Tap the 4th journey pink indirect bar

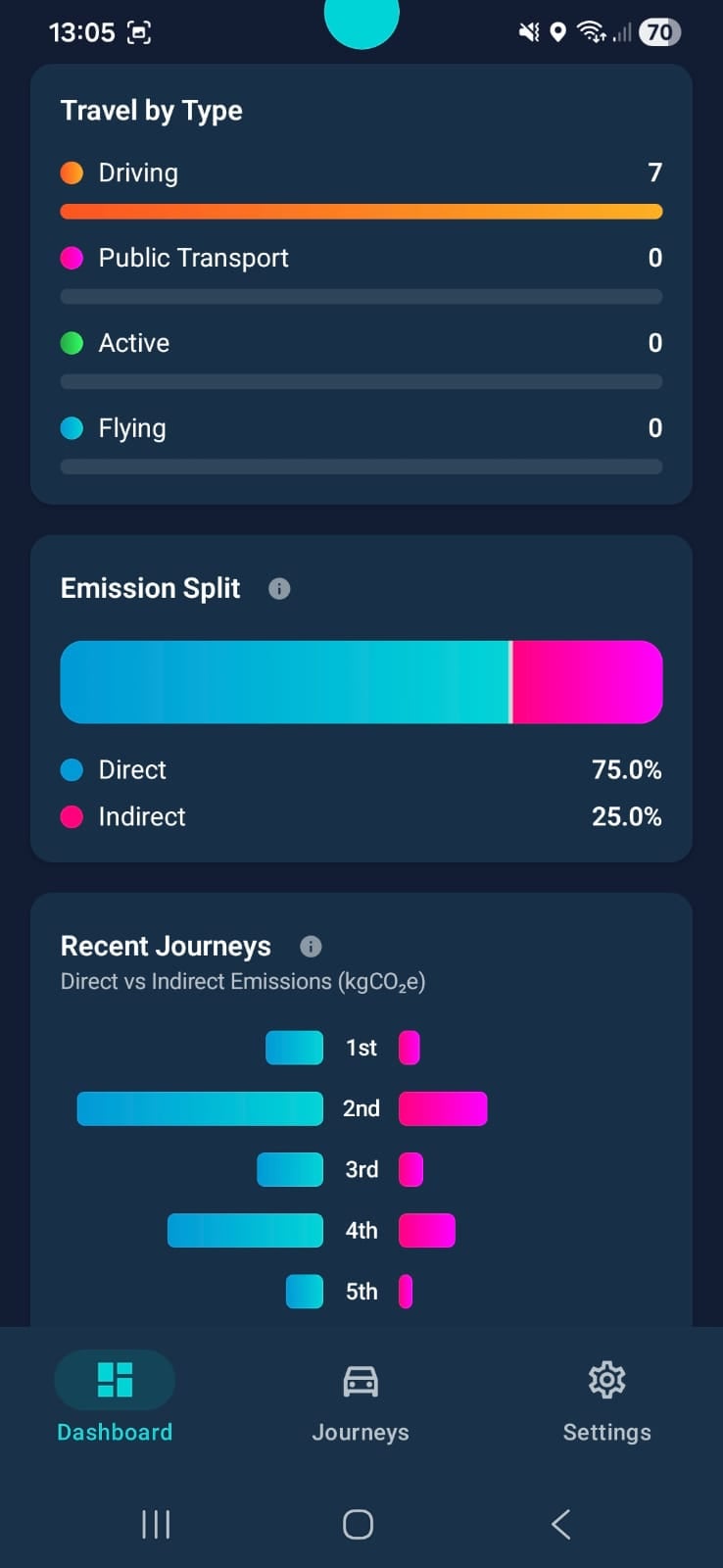(x=427, y=1231)
